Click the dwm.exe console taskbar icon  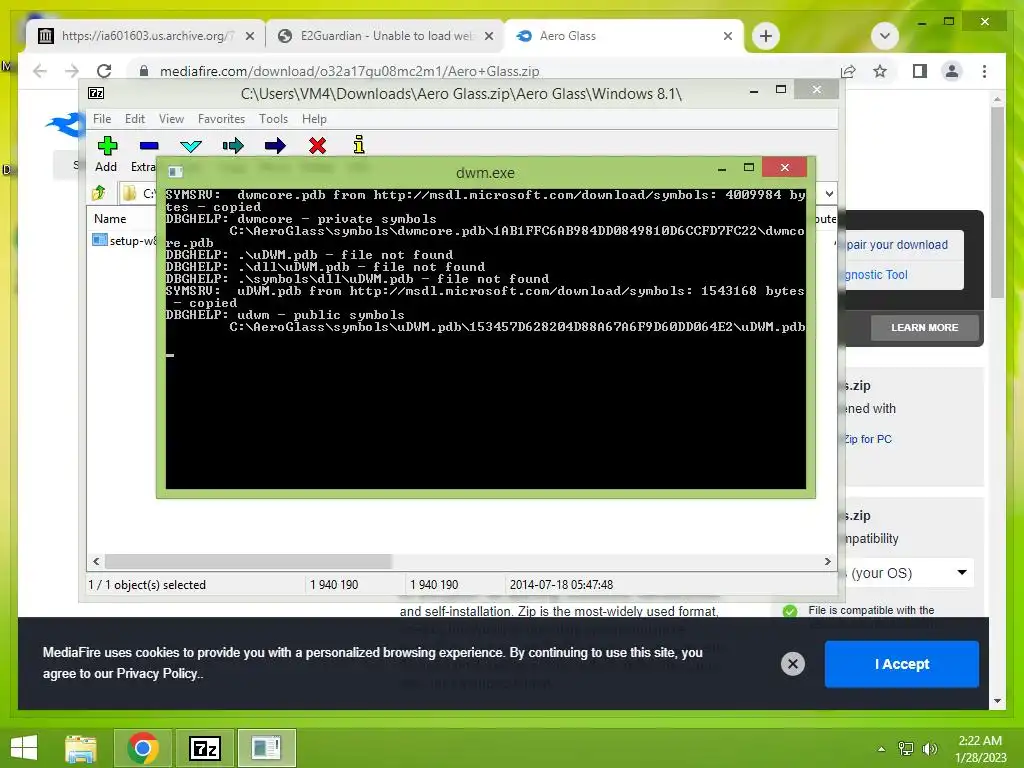pyautogui.click(x=266, y=748)
